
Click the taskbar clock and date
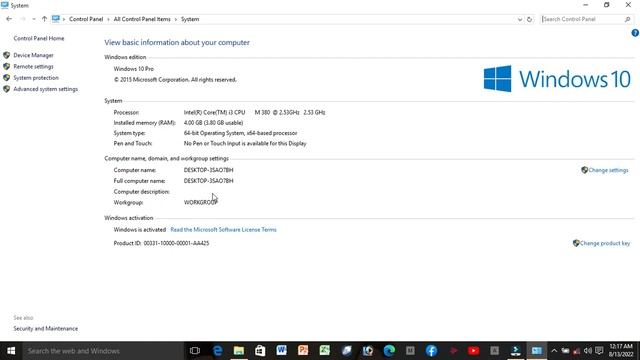pyautogui.click(x=621, y=351)
